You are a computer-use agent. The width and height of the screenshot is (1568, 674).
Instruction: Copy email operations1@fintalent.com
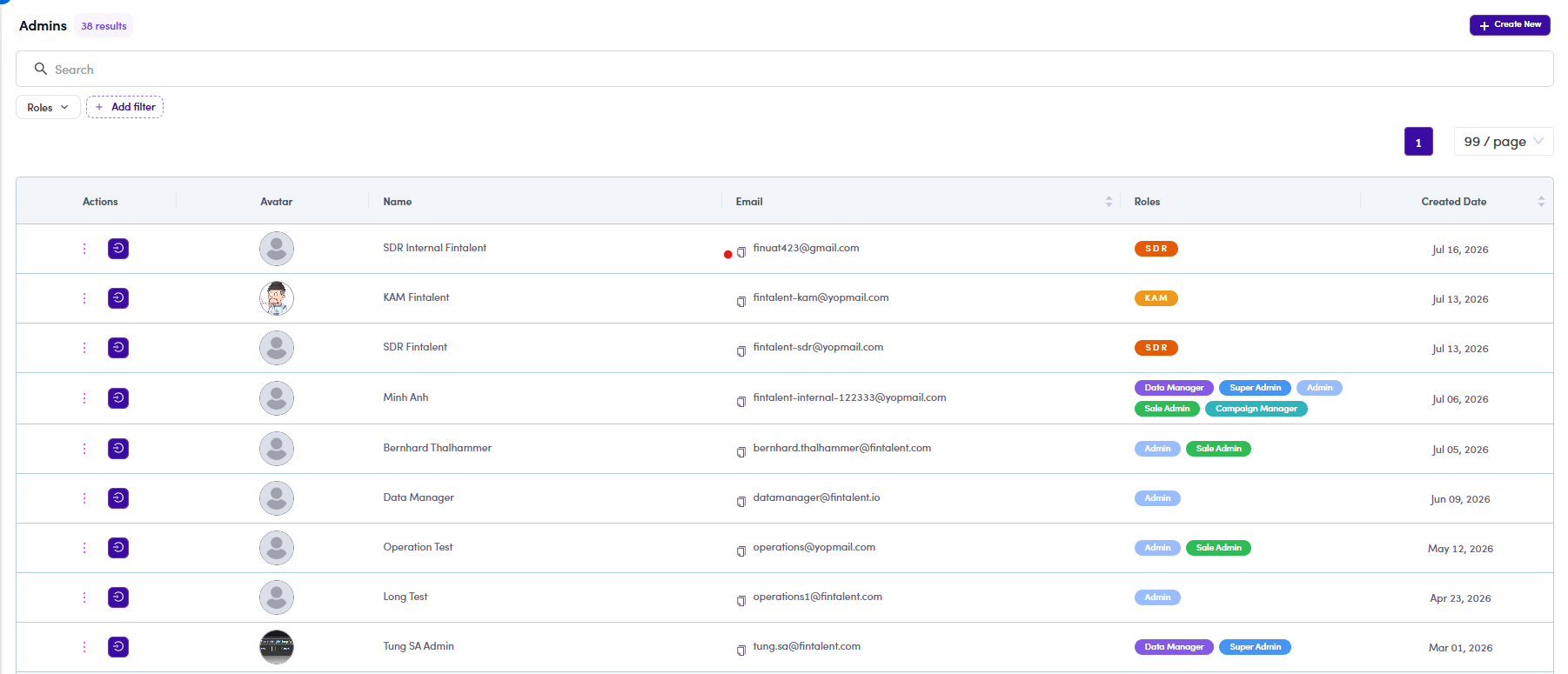[741, 601]
